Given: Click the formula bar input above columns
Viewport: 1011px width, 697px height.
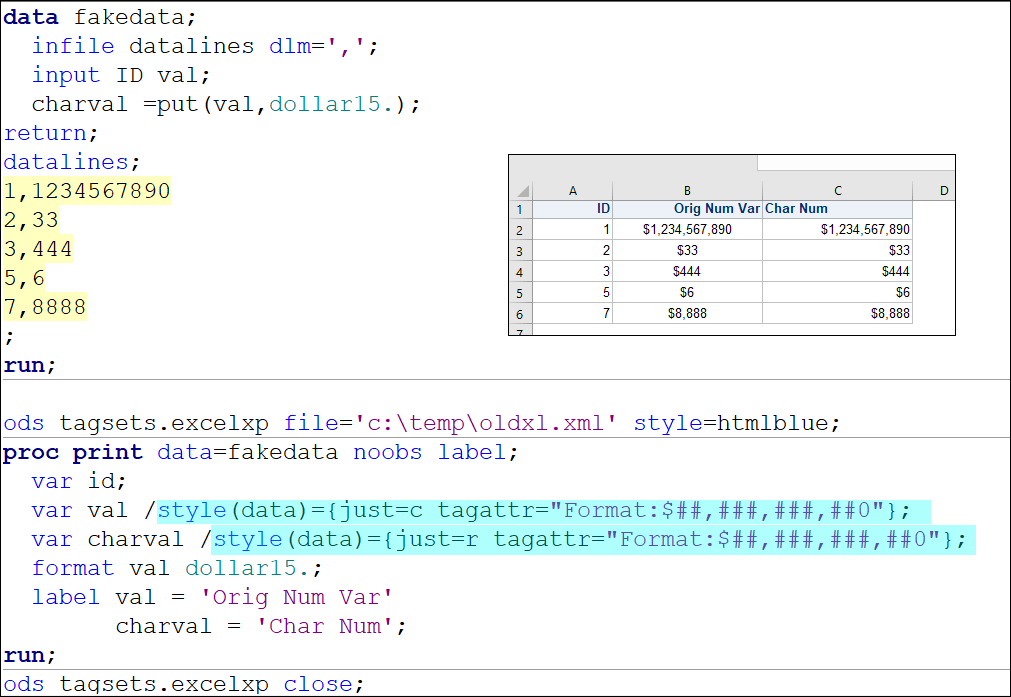Looking at the screenshot, I should (856, 162).
